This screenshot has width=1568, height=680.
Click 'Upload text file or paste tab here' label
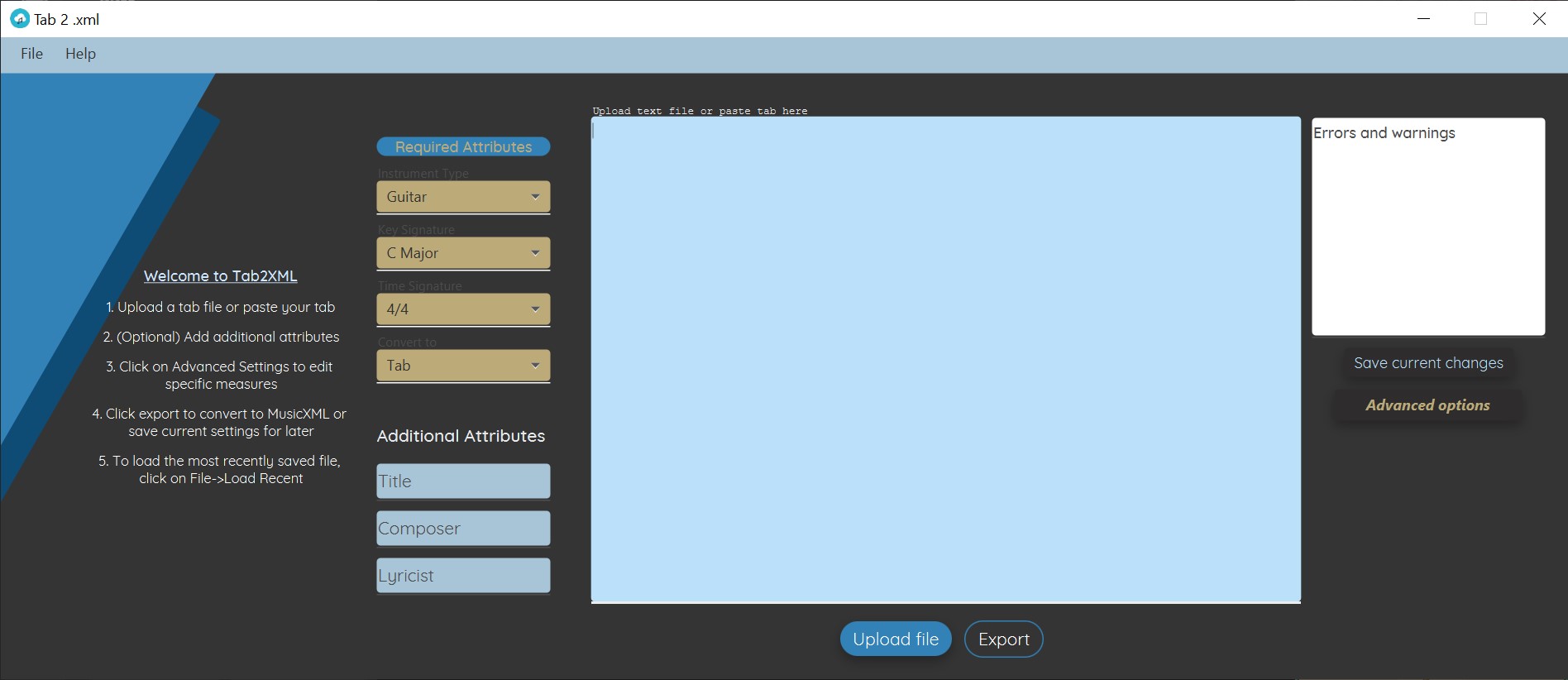(700, 111)
